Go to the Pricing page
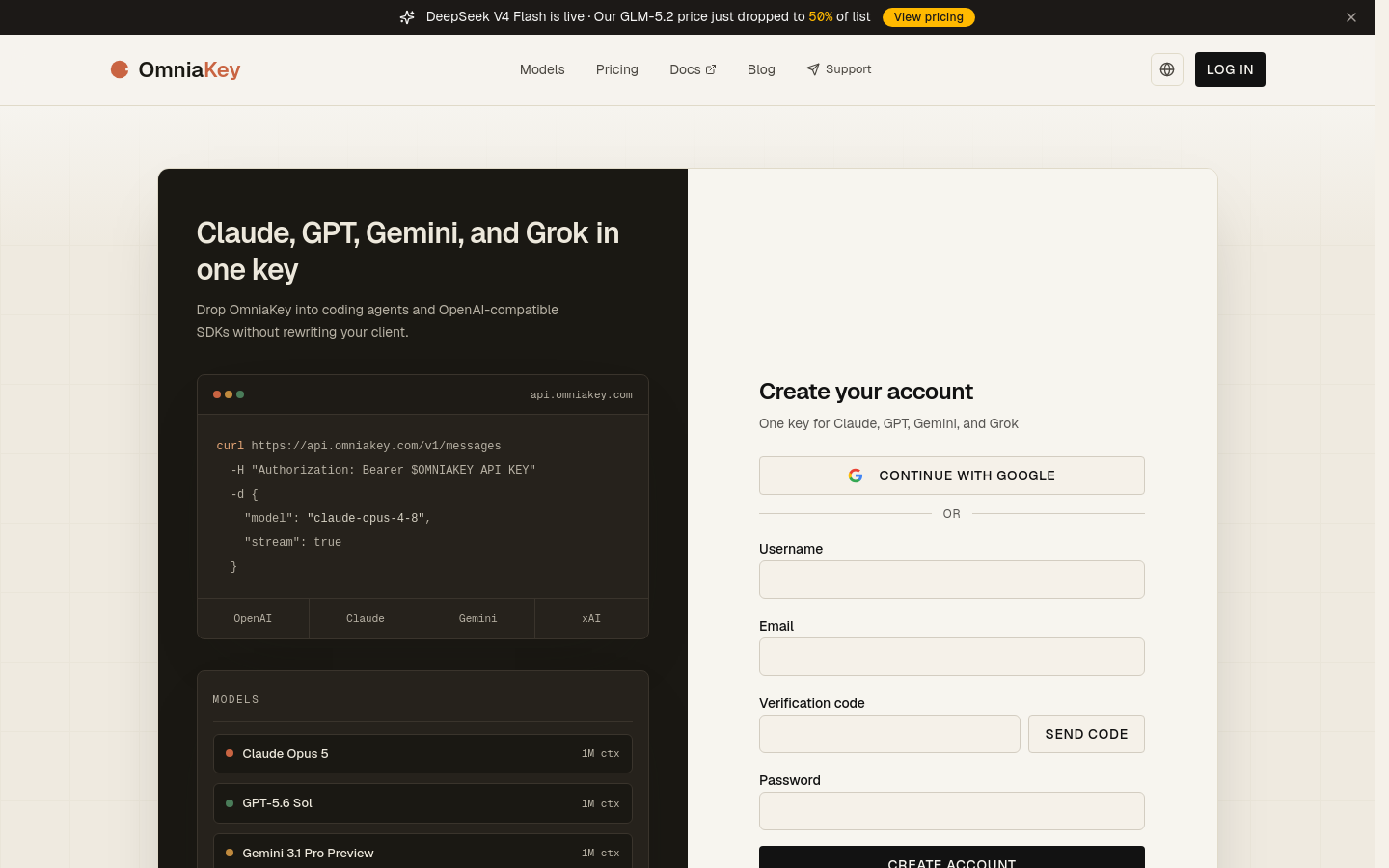This screenshot has width=1389, height=868. pos(617,69)
